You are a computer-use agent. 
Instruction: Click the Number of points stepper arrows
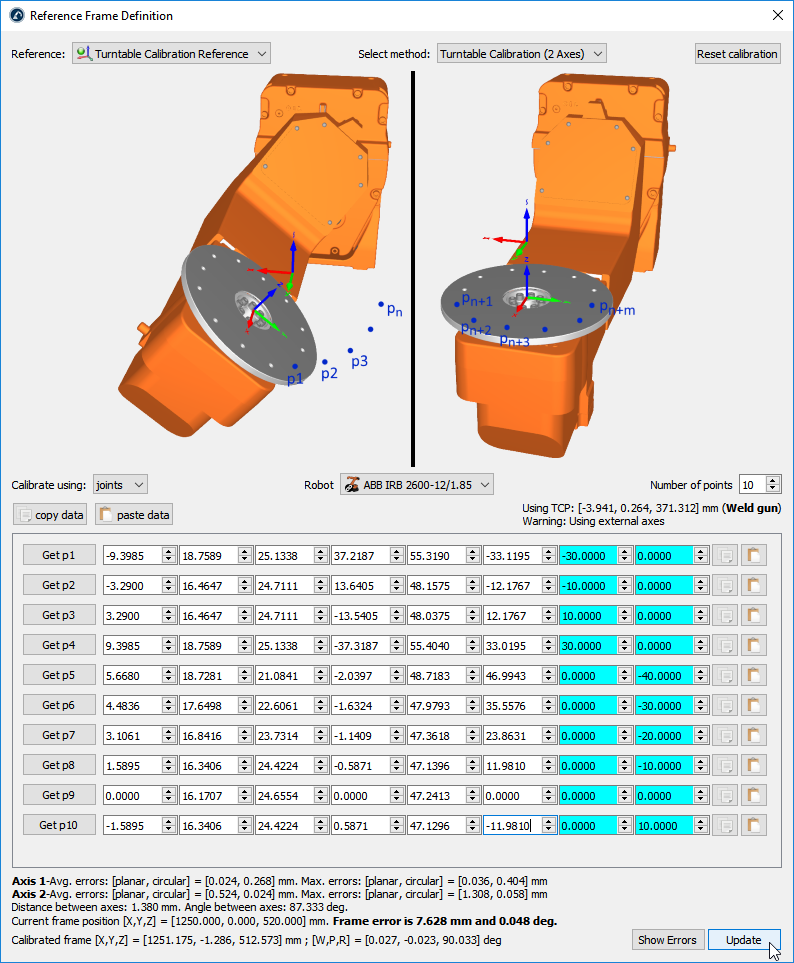[x=773, y=485]
